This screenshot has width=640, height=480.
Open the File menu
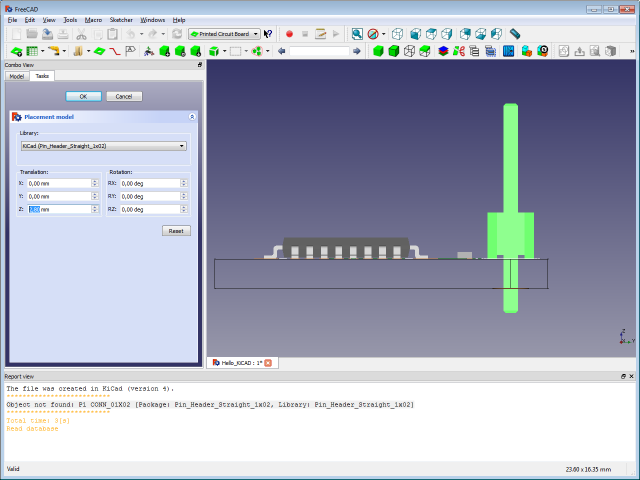point(12,20)
